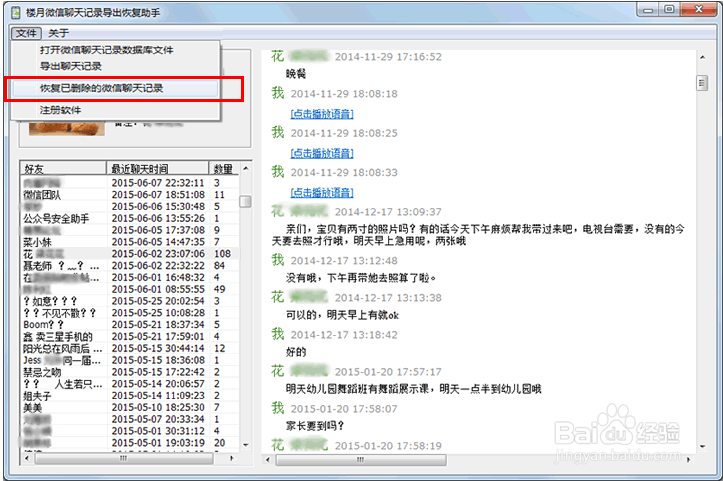Click friend list horizontal scrollbar thumb
This screenshot has width=723, height=481.
[124, 458]
